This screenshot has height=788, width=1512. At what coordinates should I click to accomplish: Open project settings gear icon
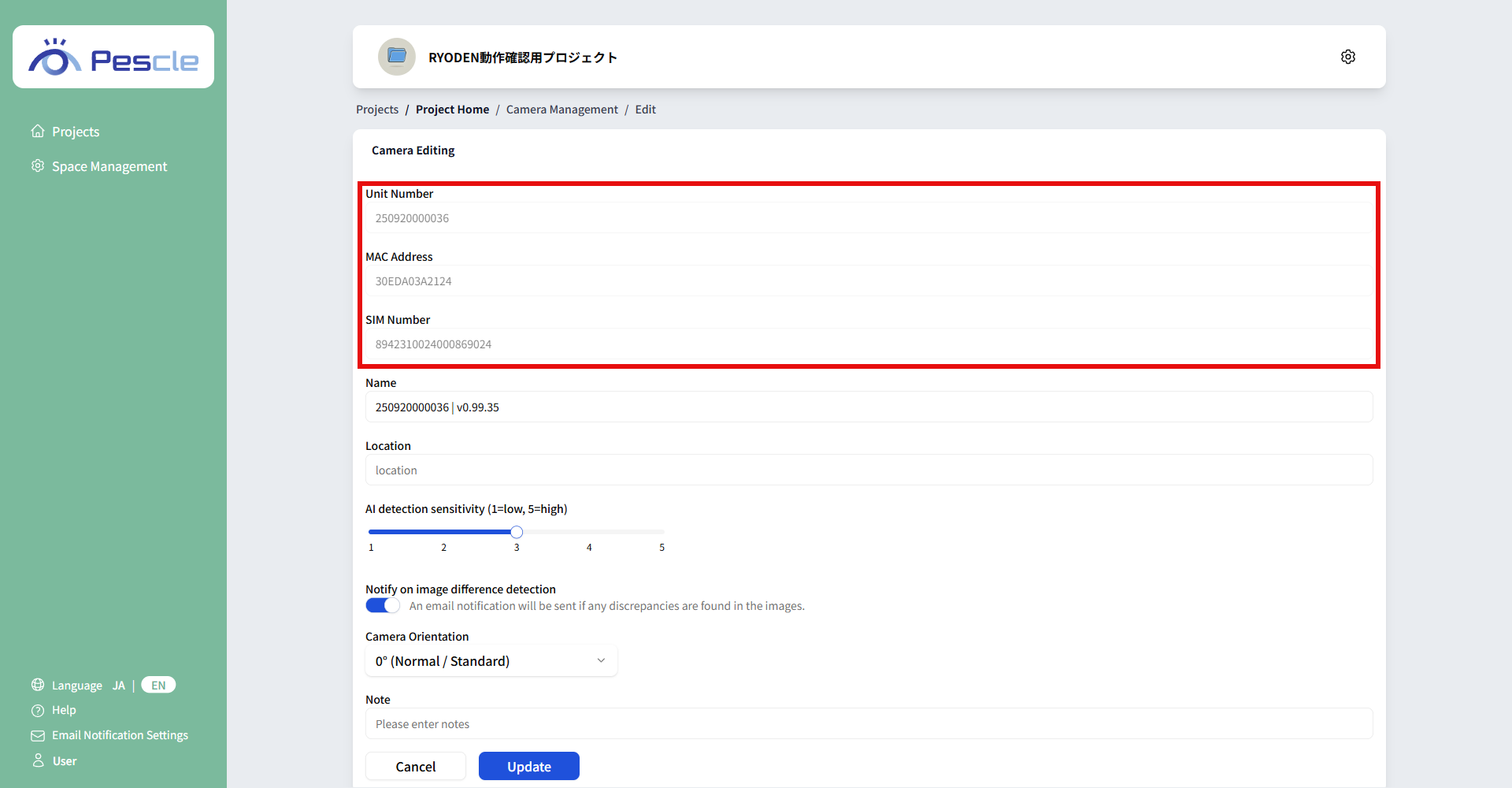tap(1347, 57)
